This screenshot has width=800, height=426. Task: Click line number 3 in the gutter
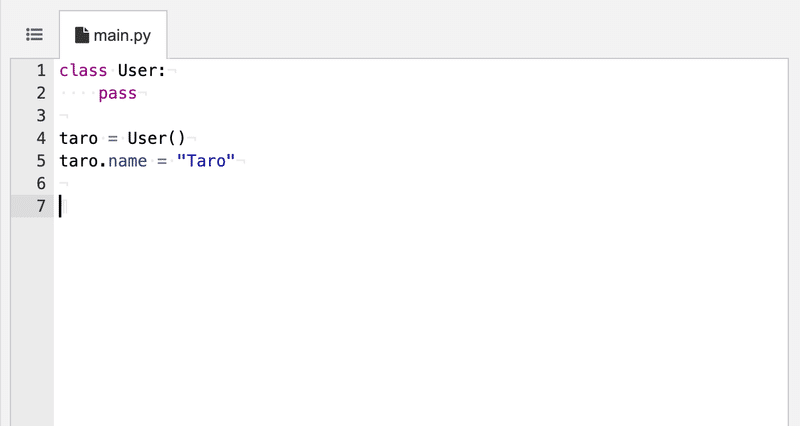tap(40, 116)
